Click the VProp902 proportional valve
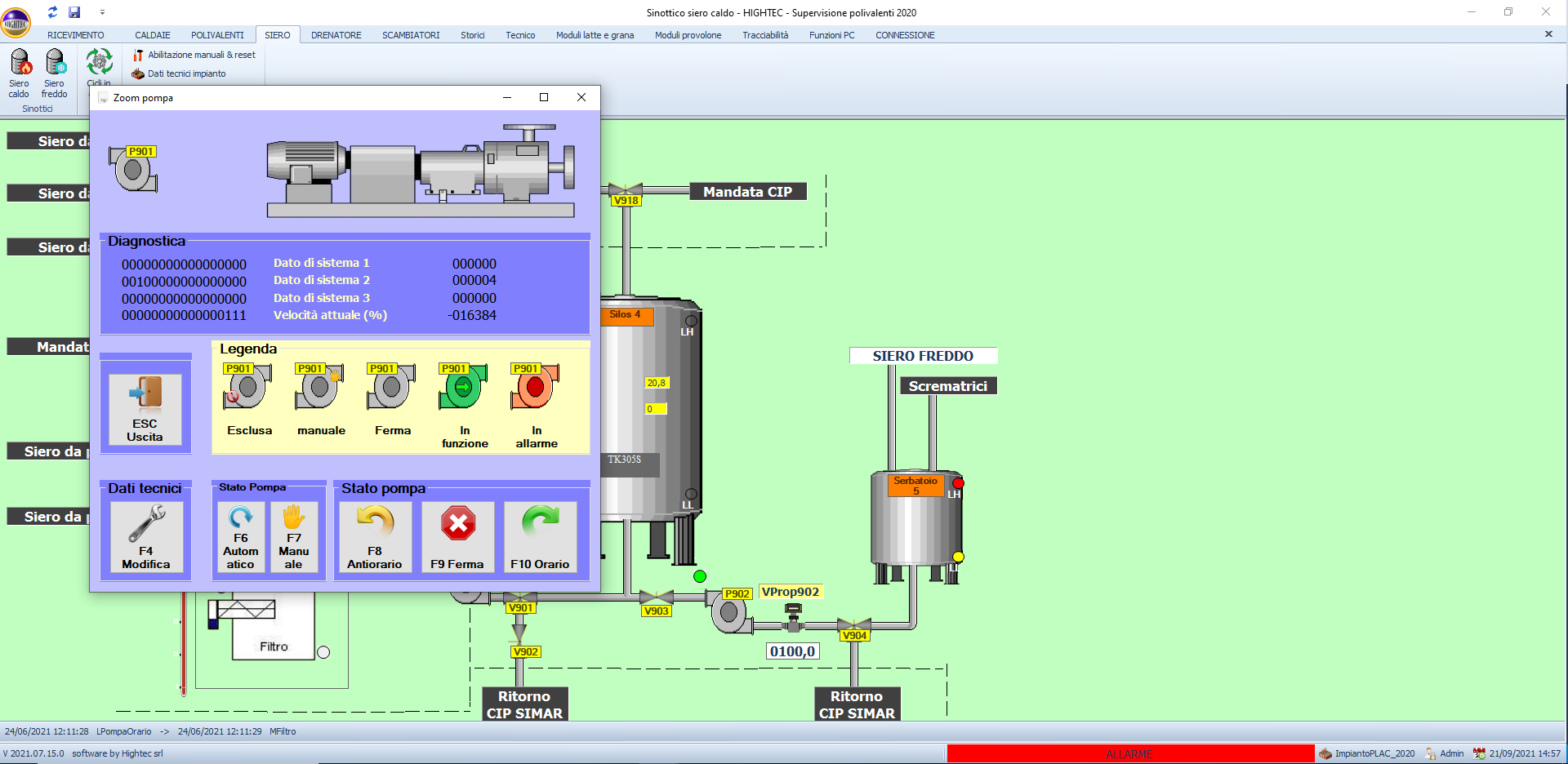This screenshot has width=1568, height=764. [x=792, y=618]
